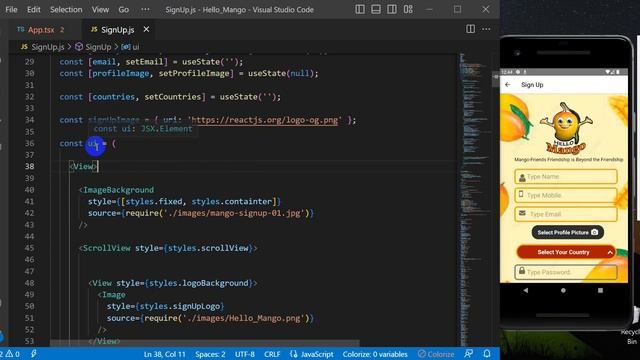Switch to the SignUp.js tab
This screenshot has height=360, width=640.
click(118, 30)
